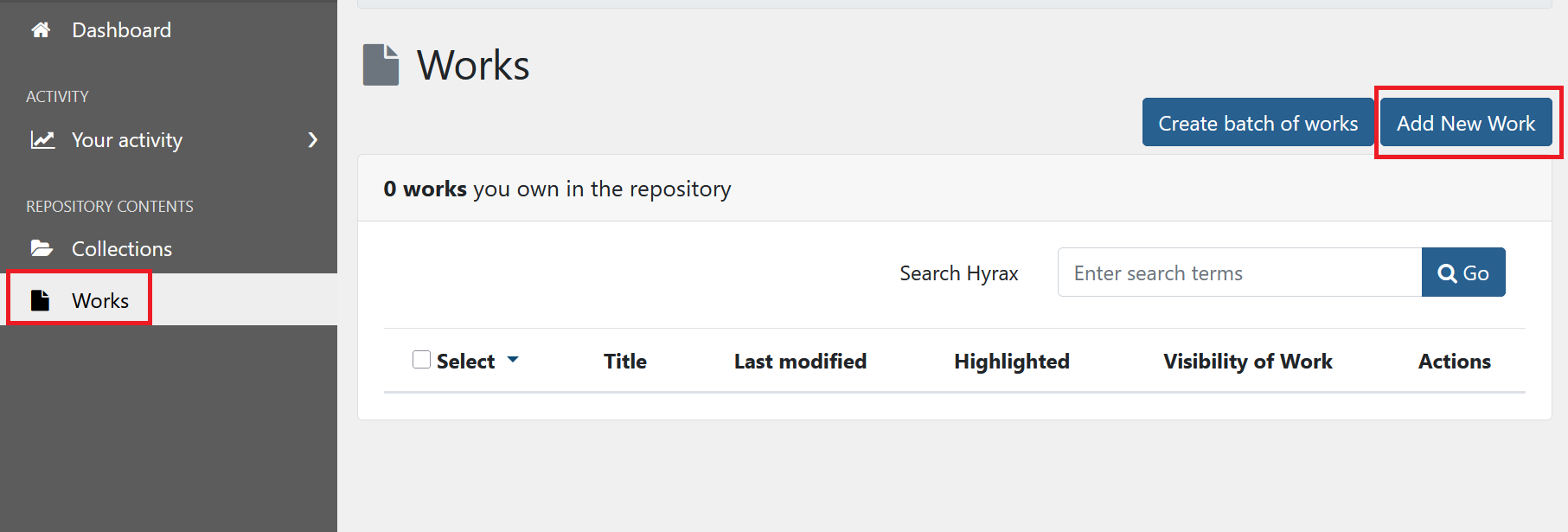Screen dimensions: 1568x532
Task: Click the sidebar Works file icon
Action: (x=41, y=300)
